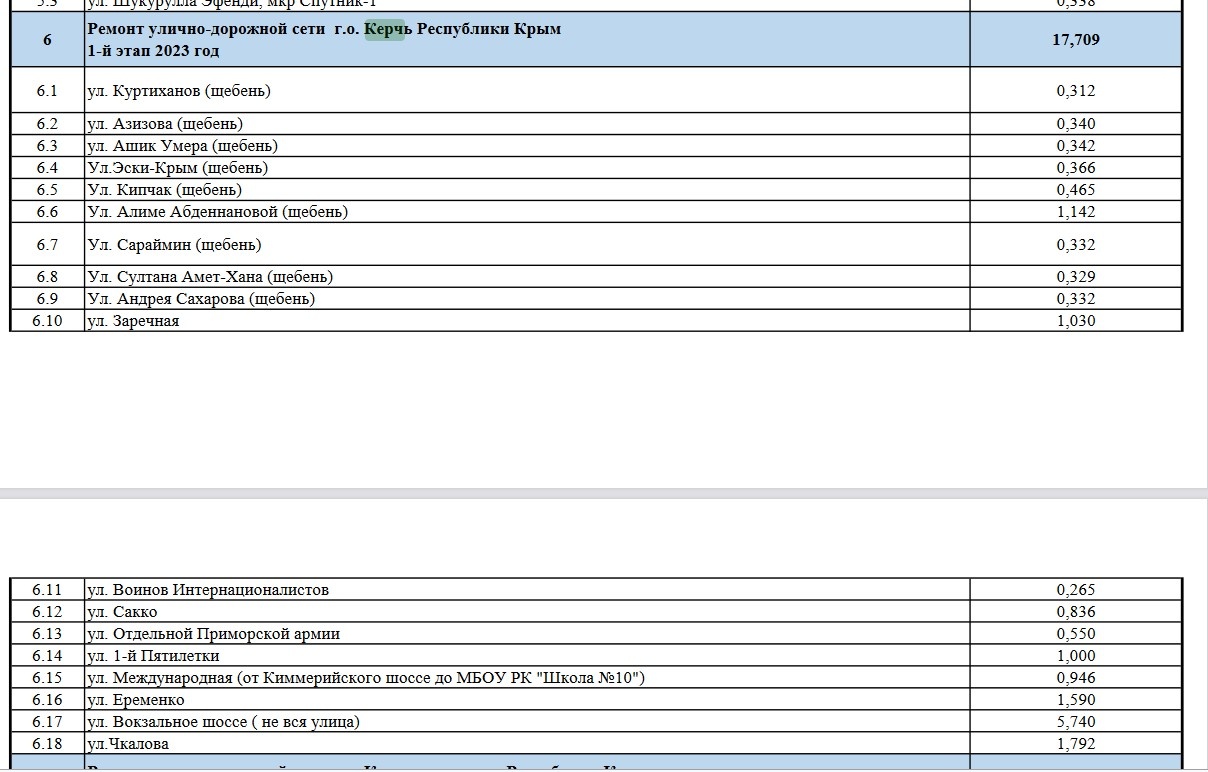Viewport: 1208px width, 772px height.
Task: Select row number 6.9 cell
Action: coord(47,299)
